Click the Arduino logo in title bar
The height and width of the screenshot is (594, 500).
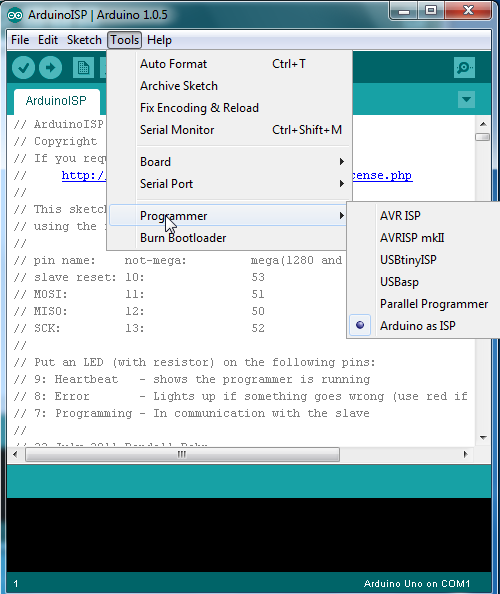(15, 15)
